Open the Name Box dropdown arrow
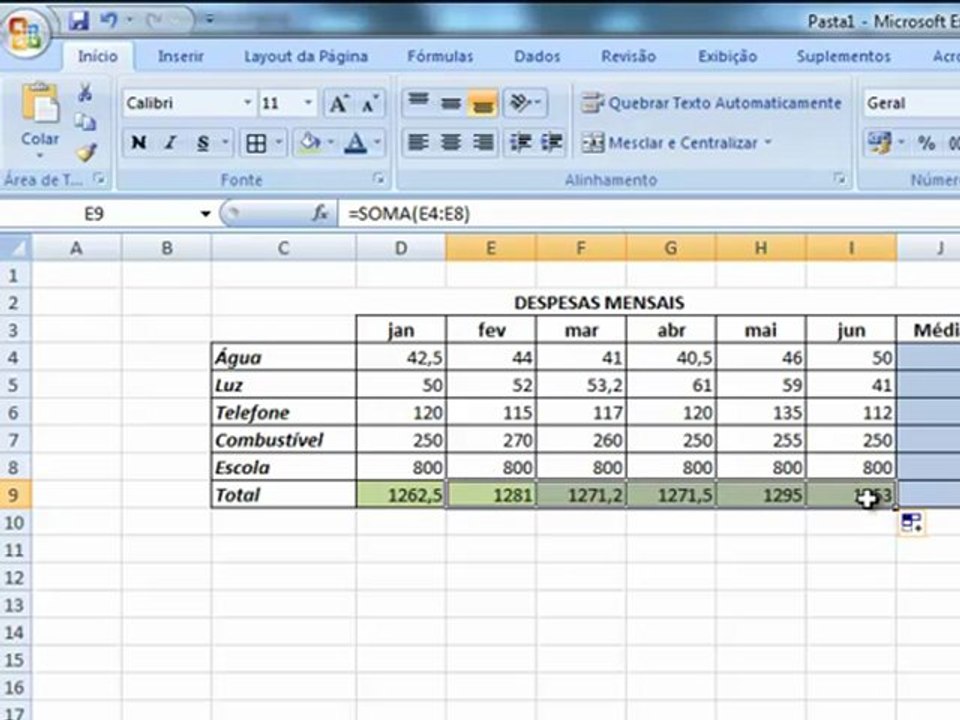Image resolution: width=960 pixels, height=720 pixels. click(205, 214)
